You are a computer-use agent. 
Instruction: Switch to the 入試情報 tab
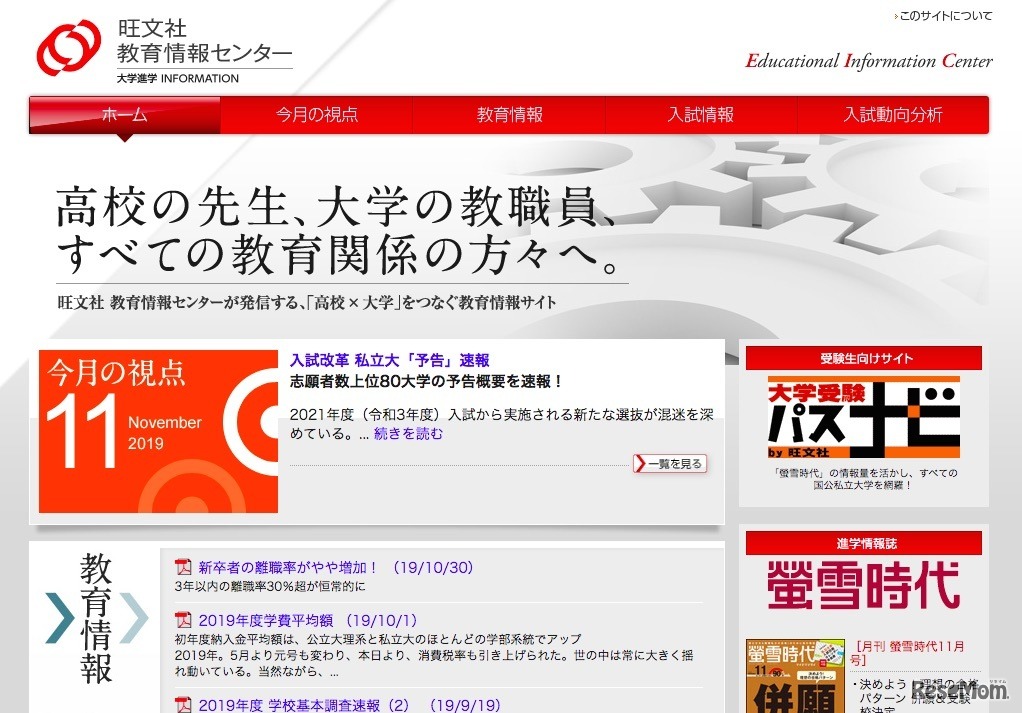coord(701,115)
